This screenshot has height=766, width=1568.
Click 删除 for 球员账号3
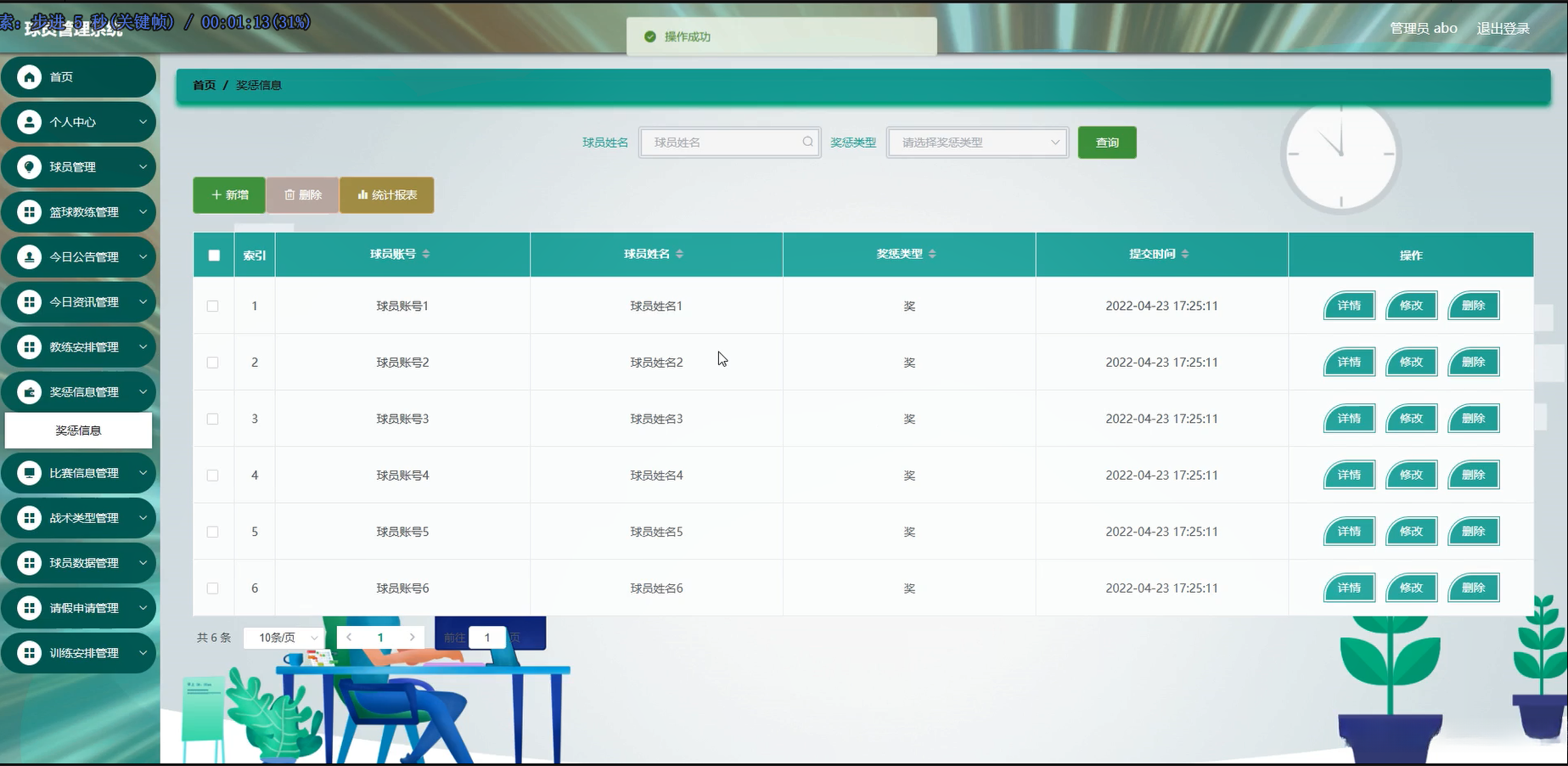pyautogui.click(x=1474, y=419)
